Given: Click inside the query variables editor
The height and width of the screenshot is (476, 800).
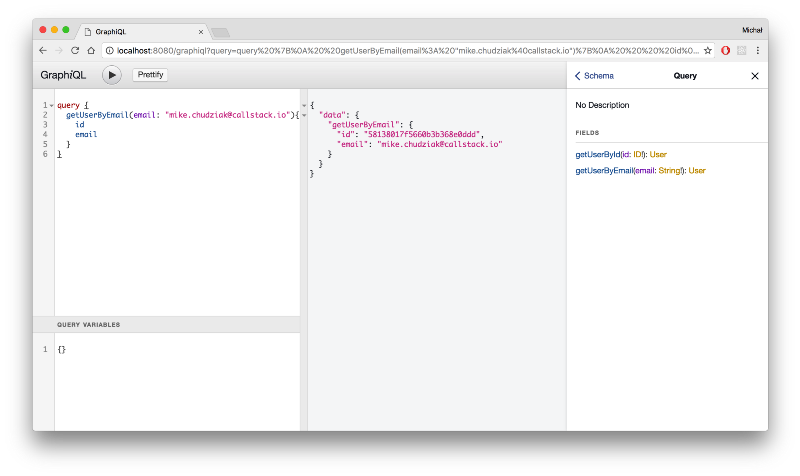Looking at the screenshot, I should point(177,382).
